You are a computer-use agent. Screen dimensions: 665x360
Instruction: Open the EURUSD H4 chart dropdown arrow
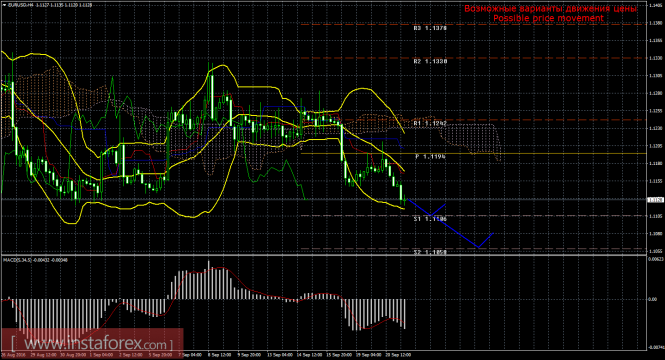point(5,5)
